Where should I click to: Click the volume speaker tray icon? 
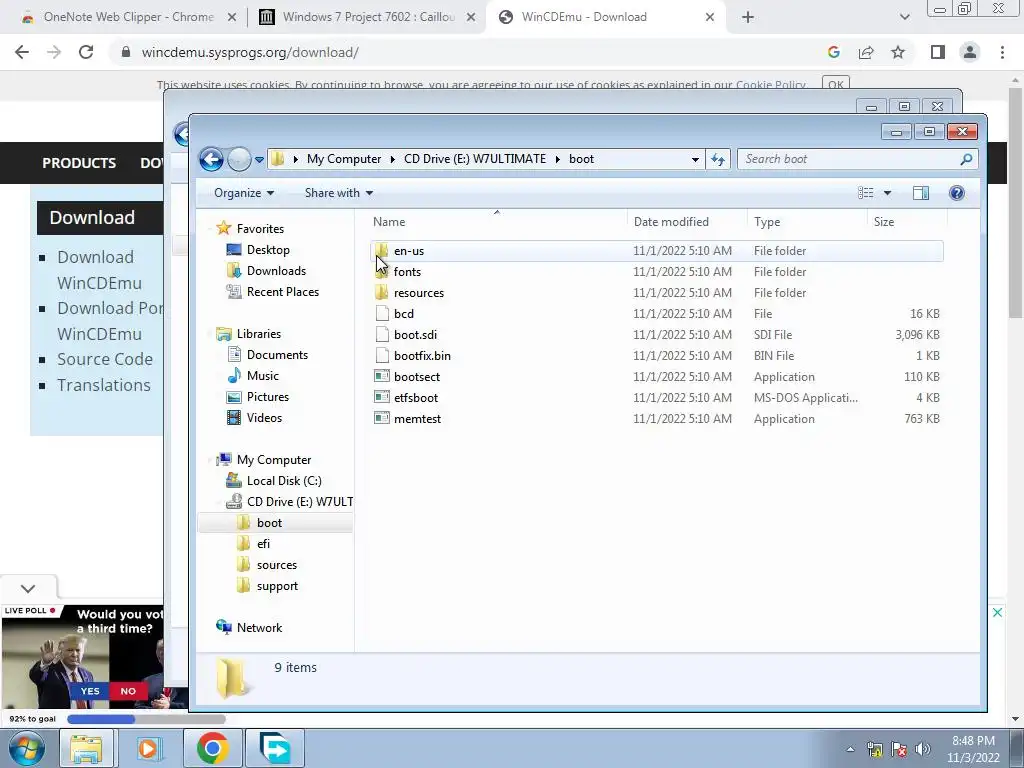point(923,749)
